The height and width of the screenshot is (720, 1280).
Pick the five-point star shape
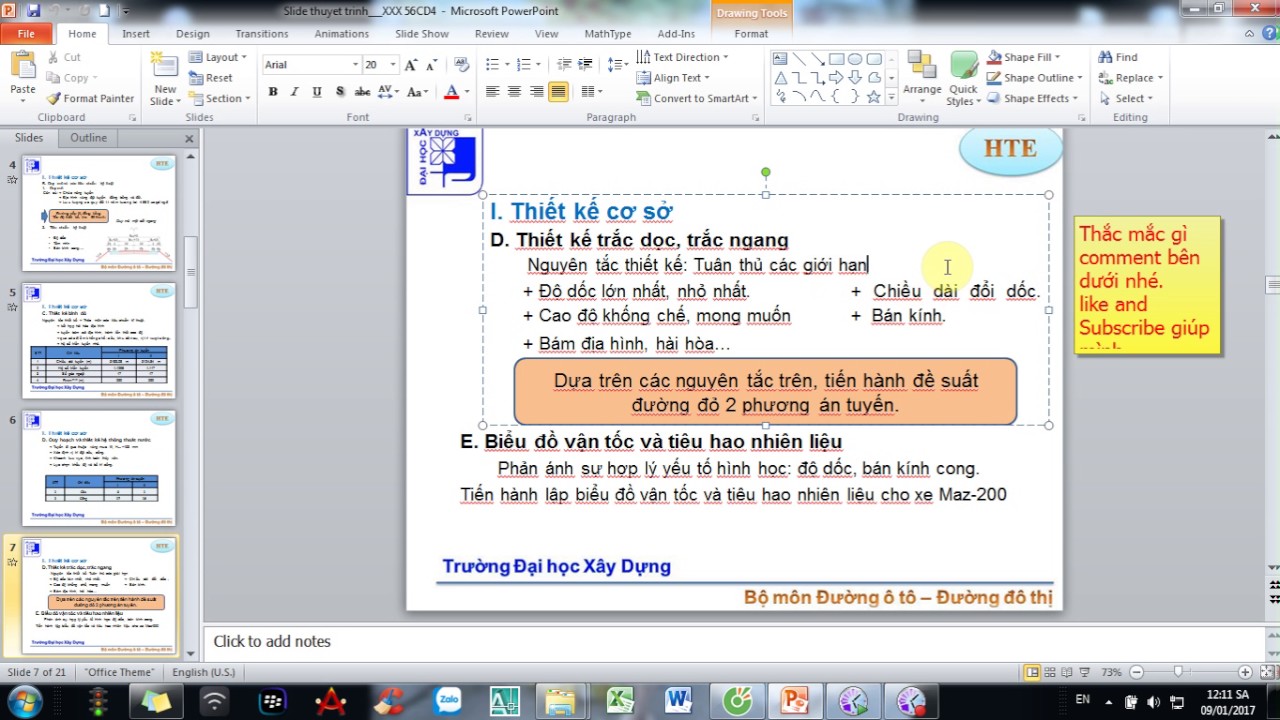click(874, 97)
